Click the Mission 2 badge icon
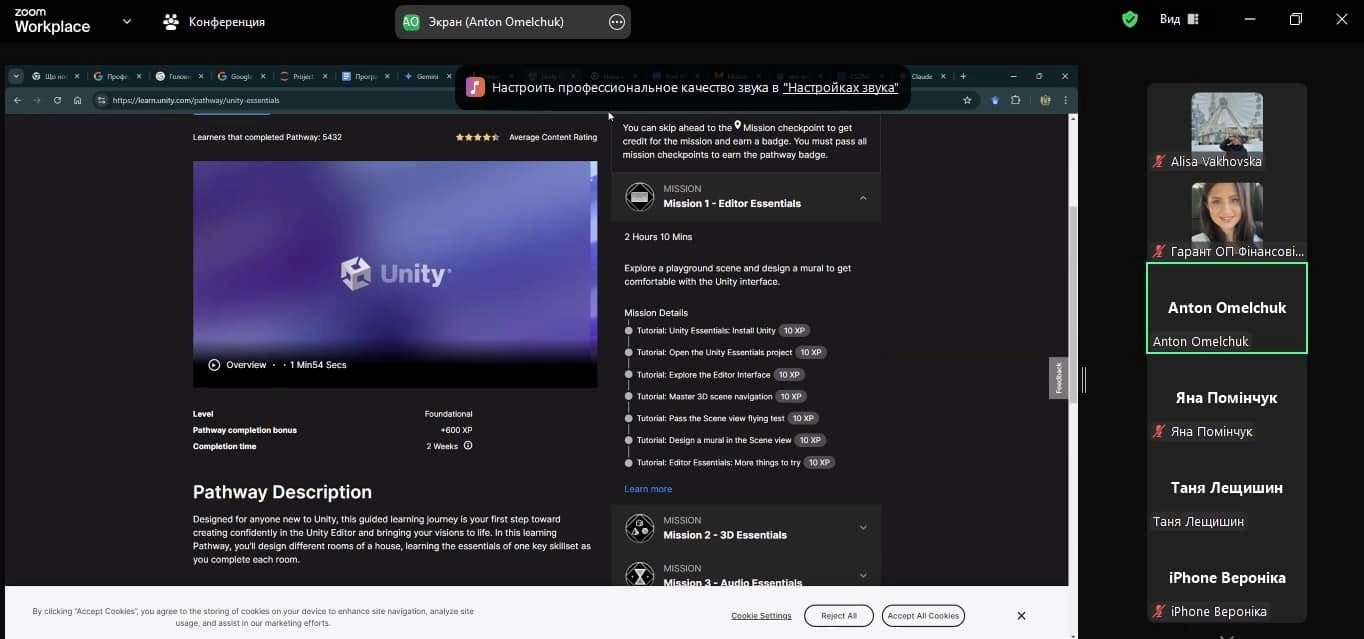The height and width of the screenshot is (639, 1364). [x=639, y=527]
